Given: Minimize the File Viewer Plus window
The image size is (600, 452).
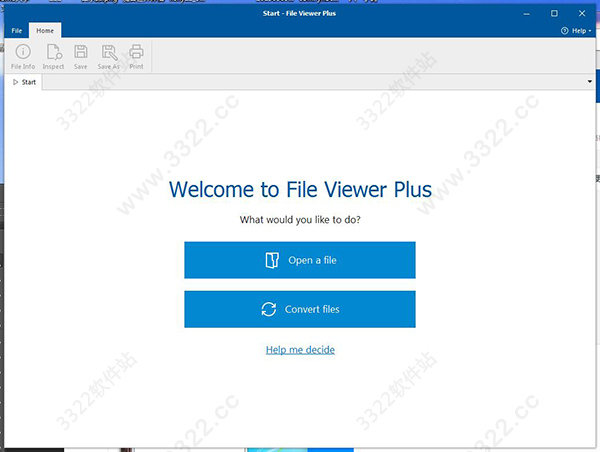Looking at the screenshot, I should coord(527,13).
